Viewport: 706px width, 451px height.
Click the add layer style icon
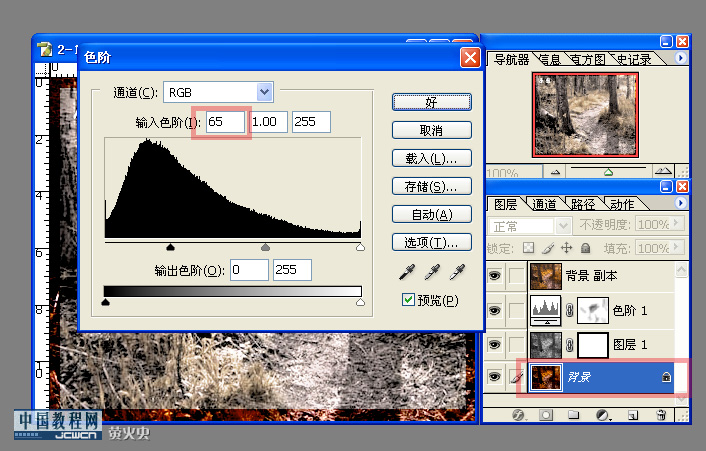518,415
